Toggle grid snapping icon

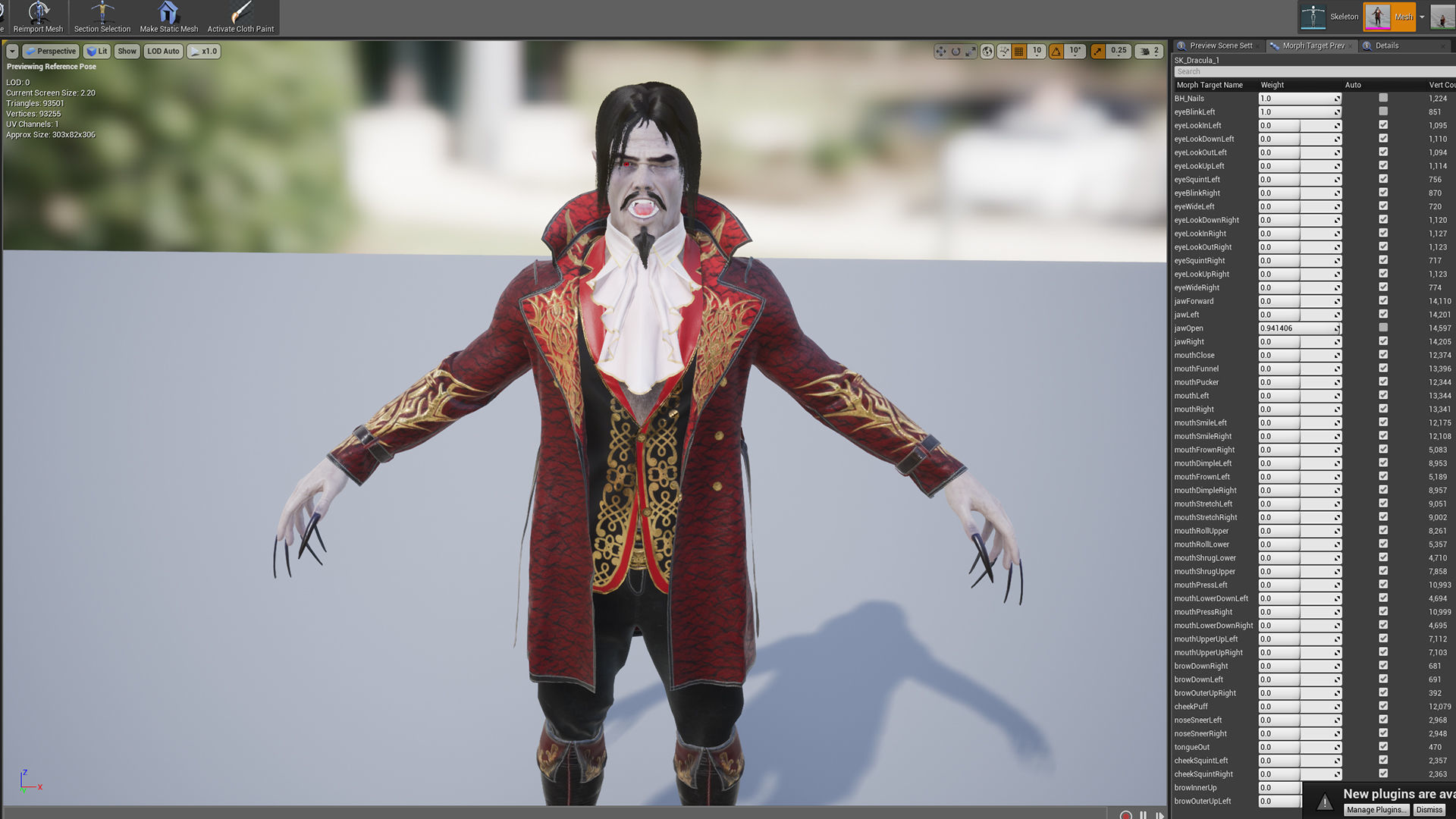1019,52
